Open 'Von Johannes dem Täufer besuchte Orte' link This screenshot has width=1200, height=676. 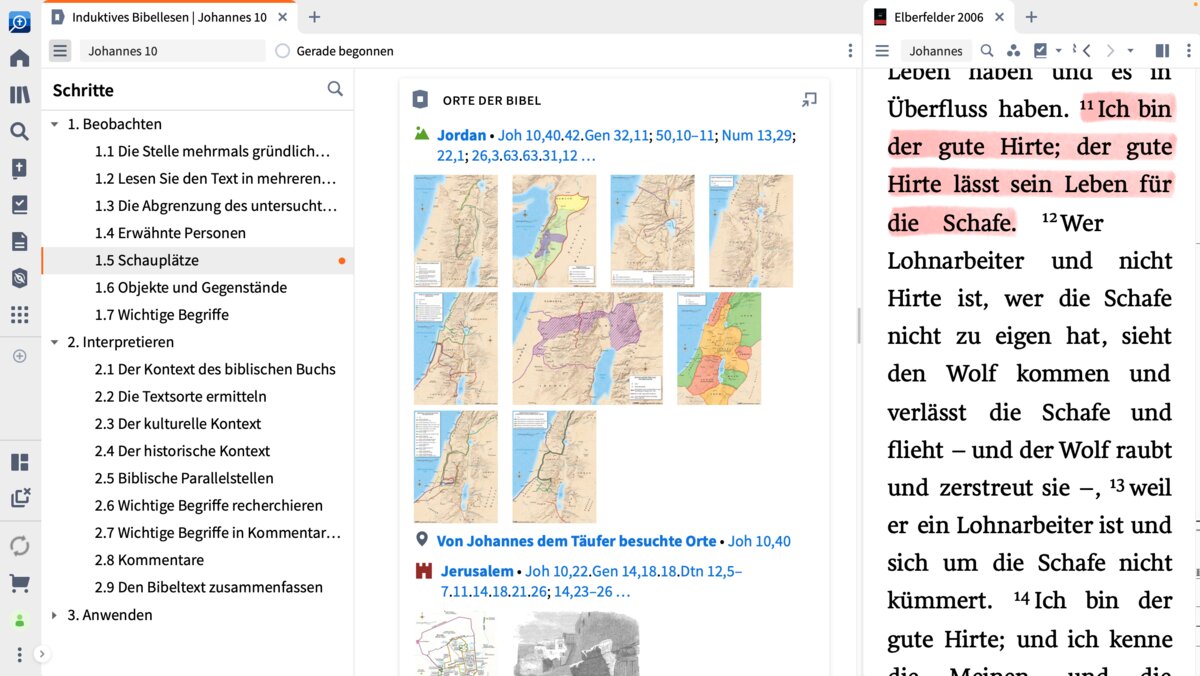(x=576, y=541)
